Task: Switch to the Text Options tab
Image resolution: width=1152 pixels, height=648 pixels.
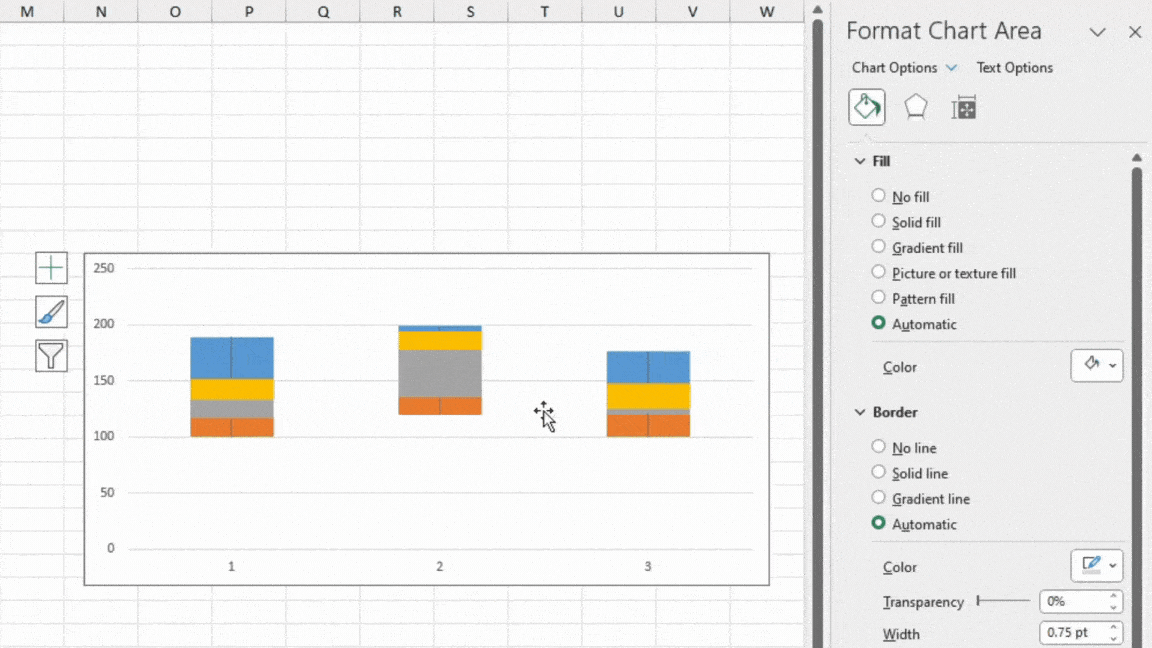Action: click(1014, 67)
